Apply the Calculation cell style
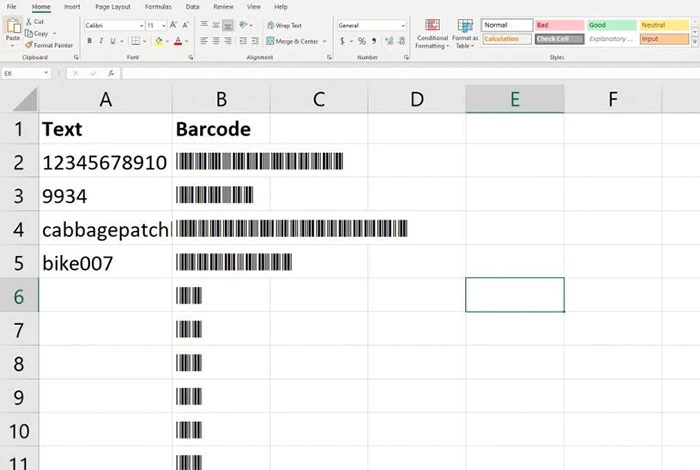The width and height of the screenshot is (700, 470). 507,39
